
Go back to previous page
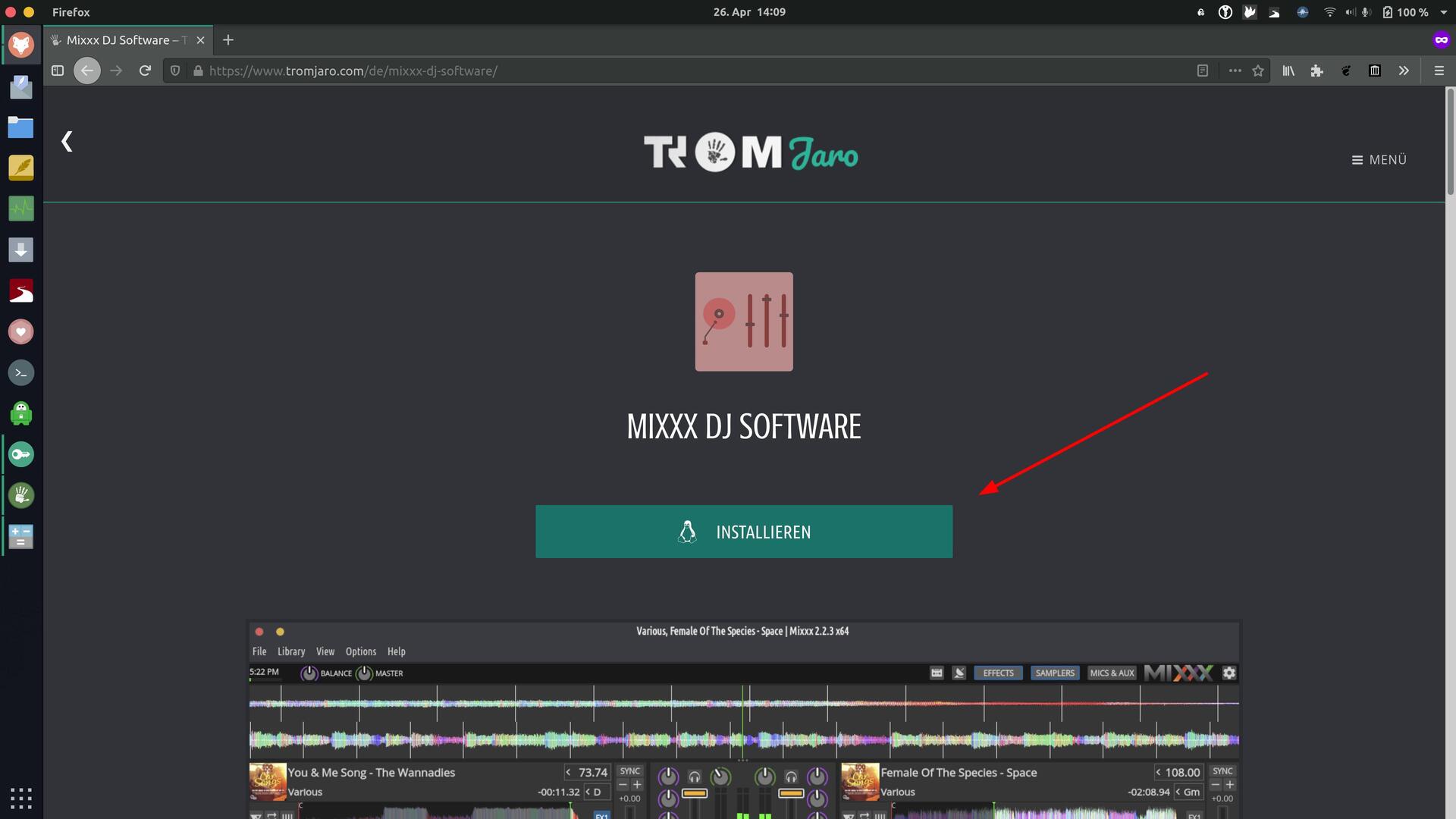[87, 71]
